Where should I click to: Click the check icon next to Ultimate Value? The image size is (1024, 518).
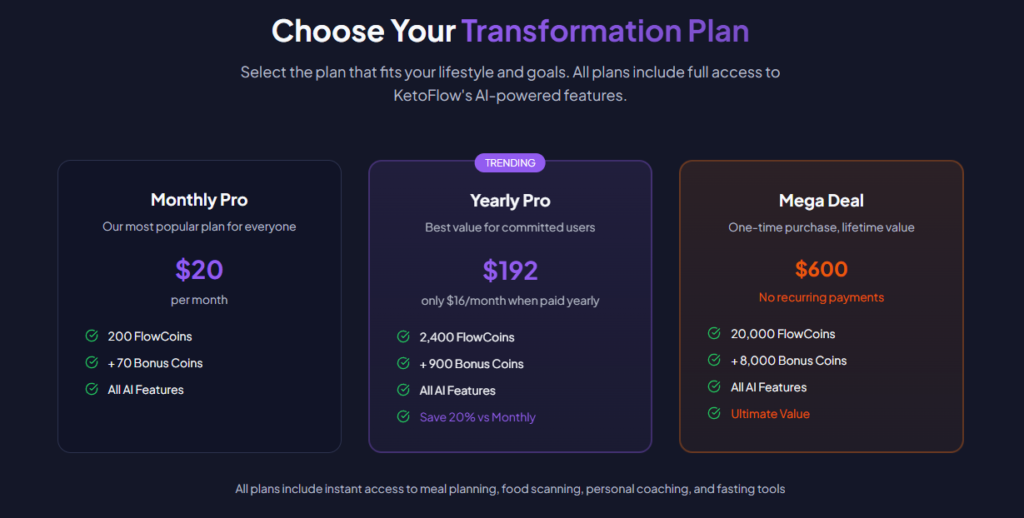(x=714, y=413)
